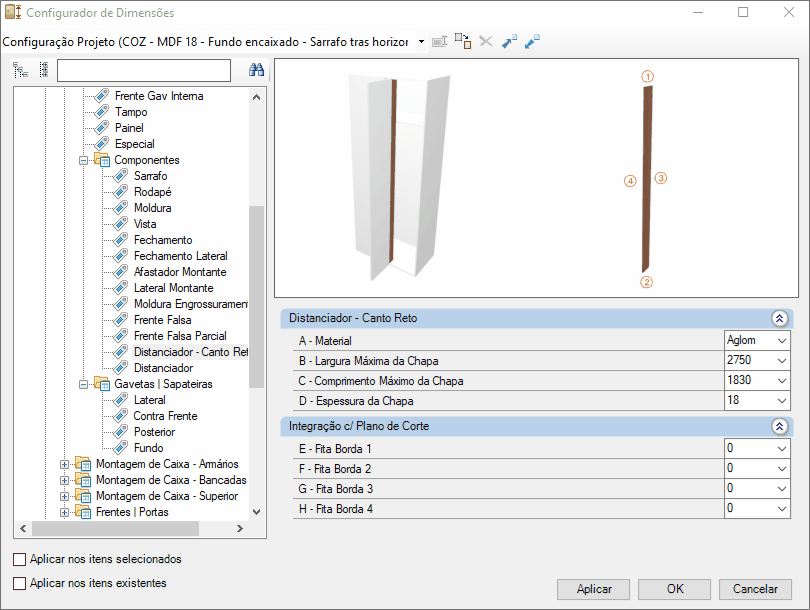This screenshot has width=810, height=610.
Task: Click the tree horizontal scrollbar thumb
Action: coord(115,528)
